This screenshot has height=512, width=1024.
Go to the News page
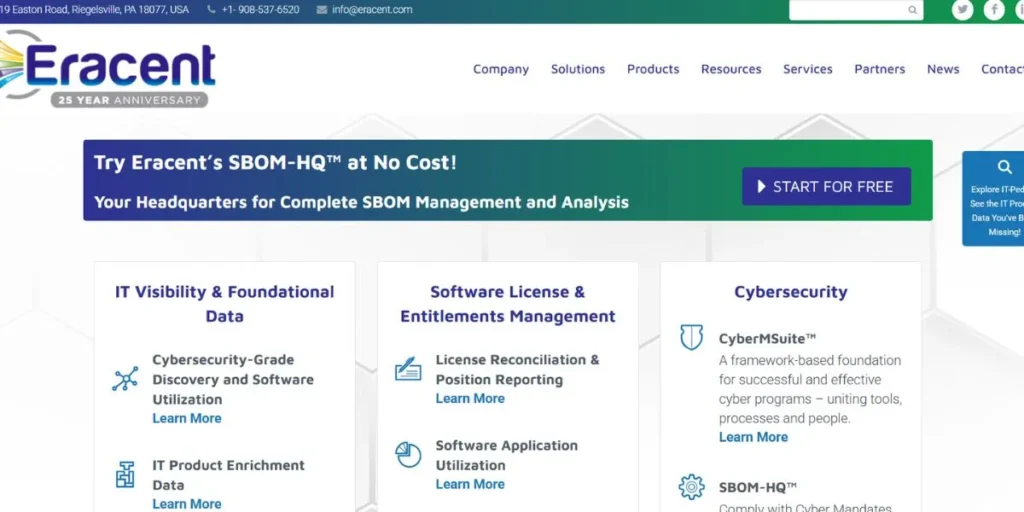(x=943, y=69)
